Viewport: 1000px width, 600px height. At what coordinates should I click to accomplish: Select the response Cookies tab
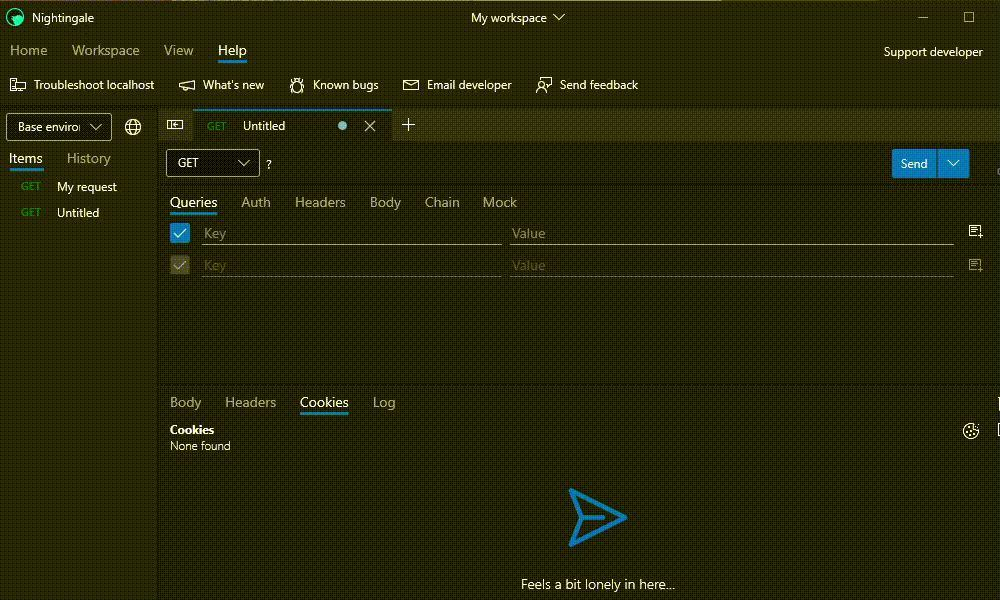(x=324, y=402)
